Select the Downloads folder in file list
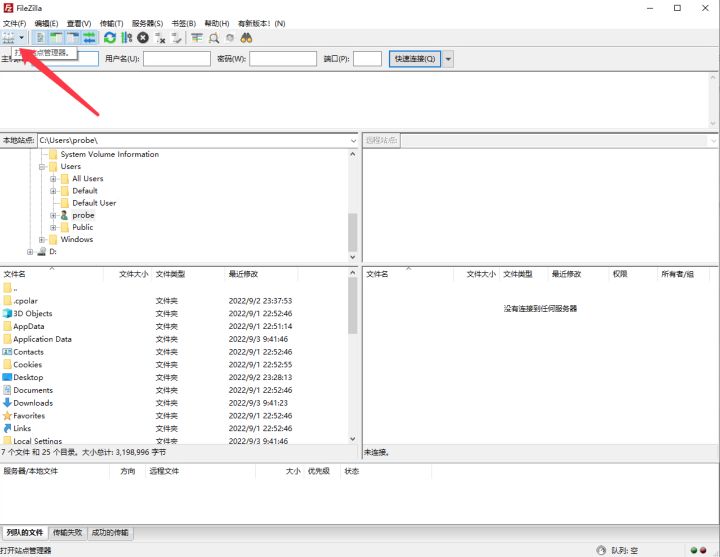This screenshot has height=557, width=720. (32, 403)
